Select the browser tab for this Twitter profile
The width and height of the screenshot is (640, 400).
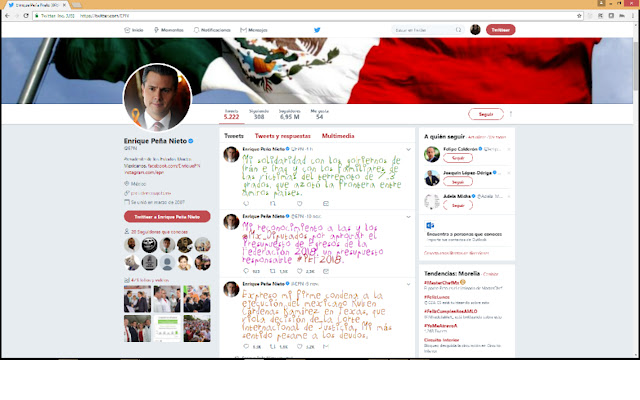pyautogui.click(x=37, y=5)
